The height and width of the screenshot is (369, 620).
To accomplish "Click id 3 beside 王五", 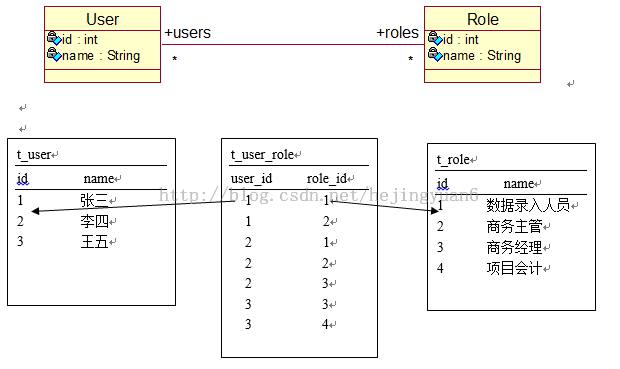I will (20, 241).
